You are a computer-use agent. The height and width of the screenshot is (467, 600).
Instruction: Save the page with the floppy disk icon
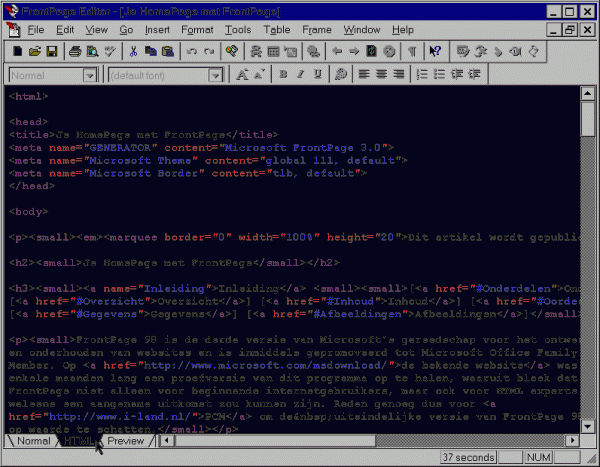(52, 51)
